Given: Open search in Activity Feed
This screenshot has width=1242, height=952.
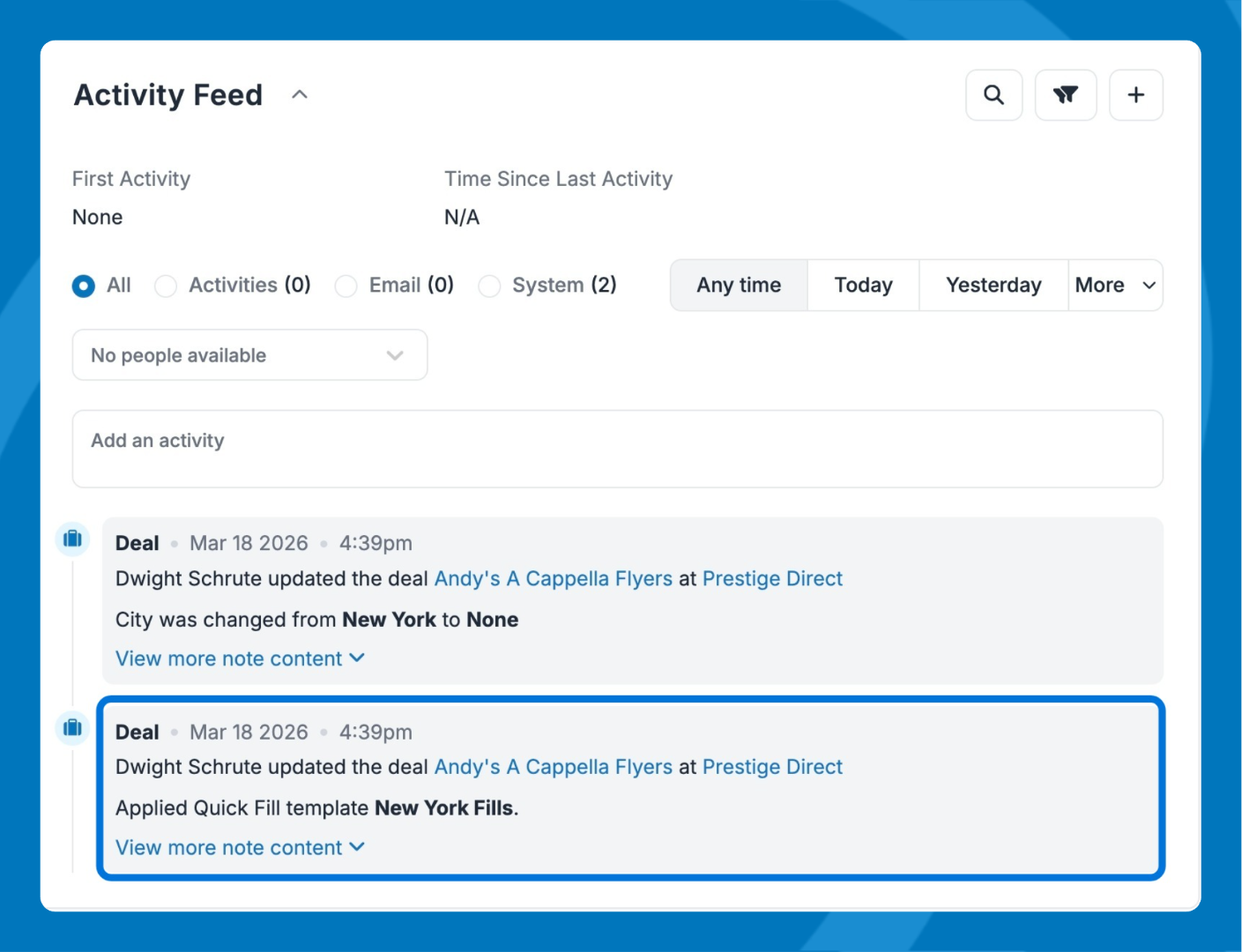Looking at the screenshot, I should pos(993,95).
